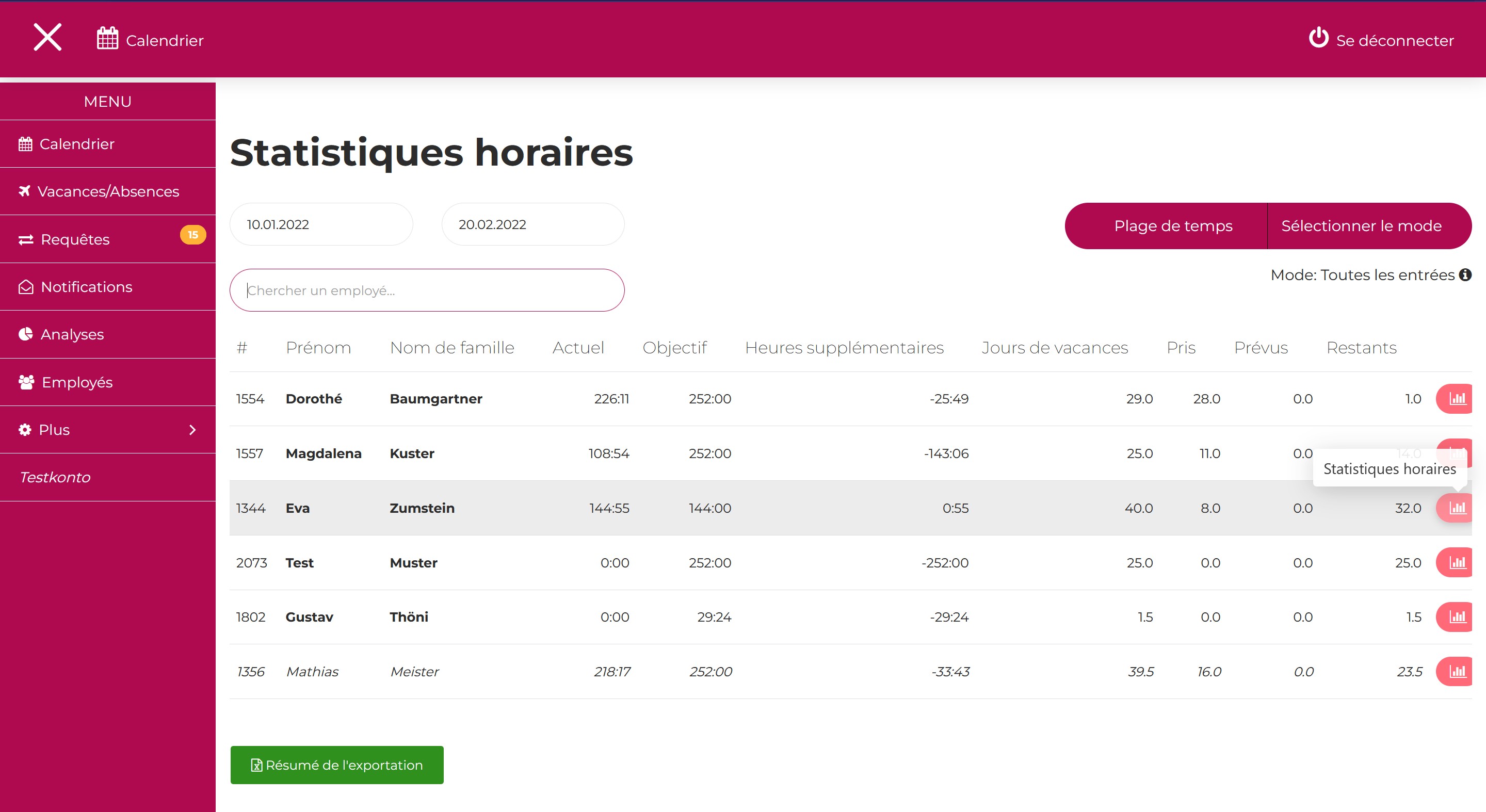Open statistics chart for Test Muster
The height and width of the screenshot is (812, 1486).
click(x=1457, y=562)
